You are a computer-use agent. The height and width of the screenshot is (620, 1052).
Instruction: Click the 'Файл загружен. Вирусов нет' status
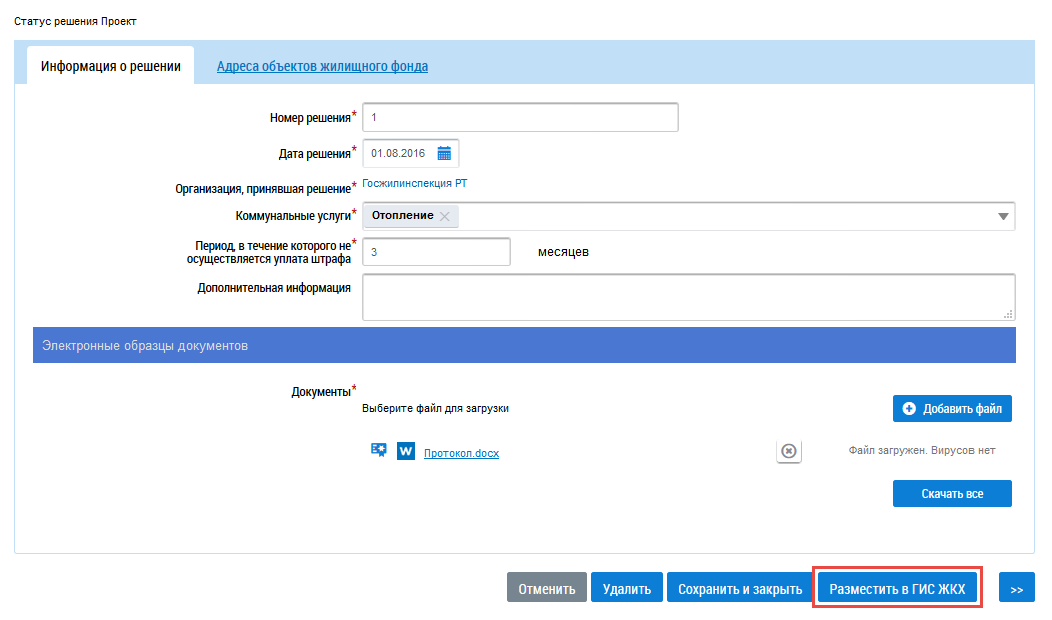click(922, 450)
